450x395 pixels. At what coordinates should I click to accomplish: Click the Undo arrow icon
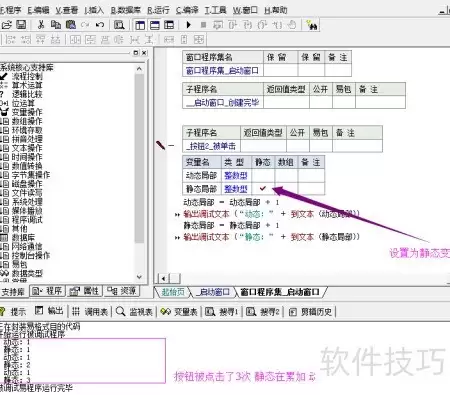tap(100, 25)
